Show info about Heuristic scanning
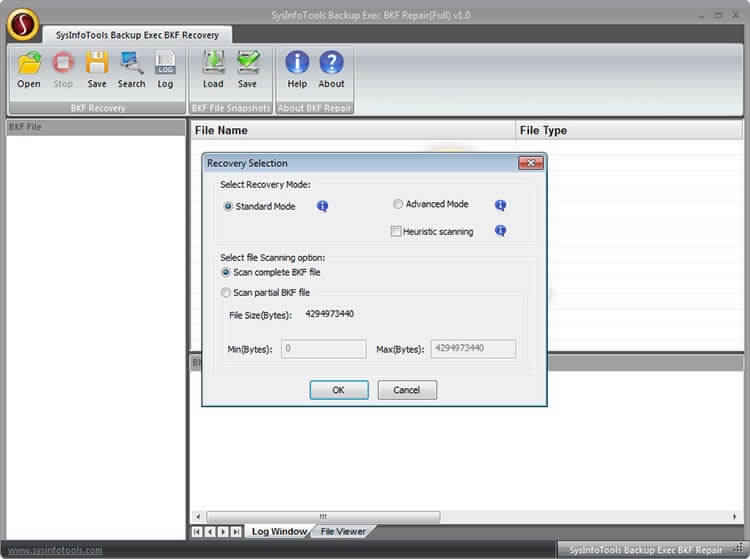750x559 pixels. click(x=500, y=230)
